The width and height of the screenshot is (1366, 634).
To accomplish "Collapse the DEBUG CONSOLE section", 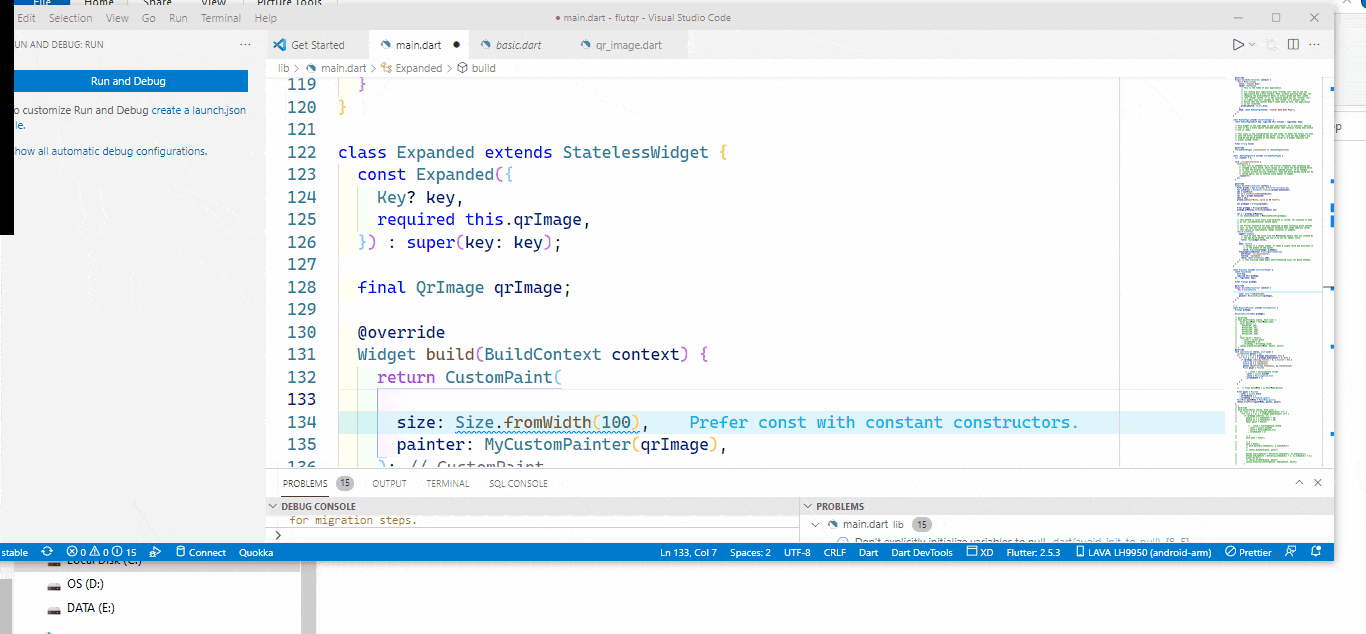I will click(272, 506).
